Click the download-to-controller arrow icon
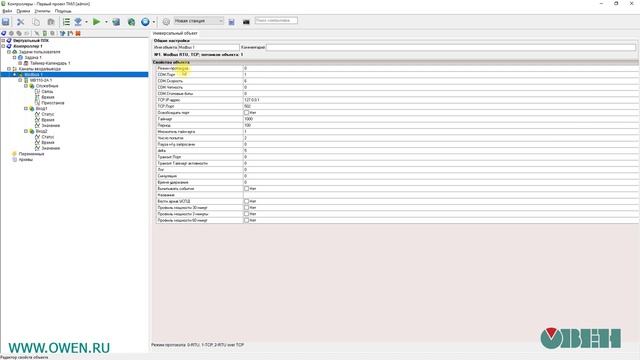This screenshot has width=640, height=360. (x=78, y=22)
